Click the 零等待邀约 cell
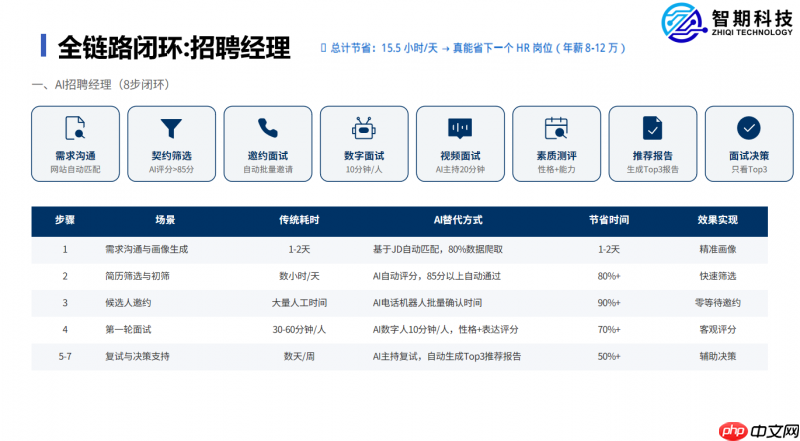The width and height of the screenshot is (800, 441). [718, 303]
